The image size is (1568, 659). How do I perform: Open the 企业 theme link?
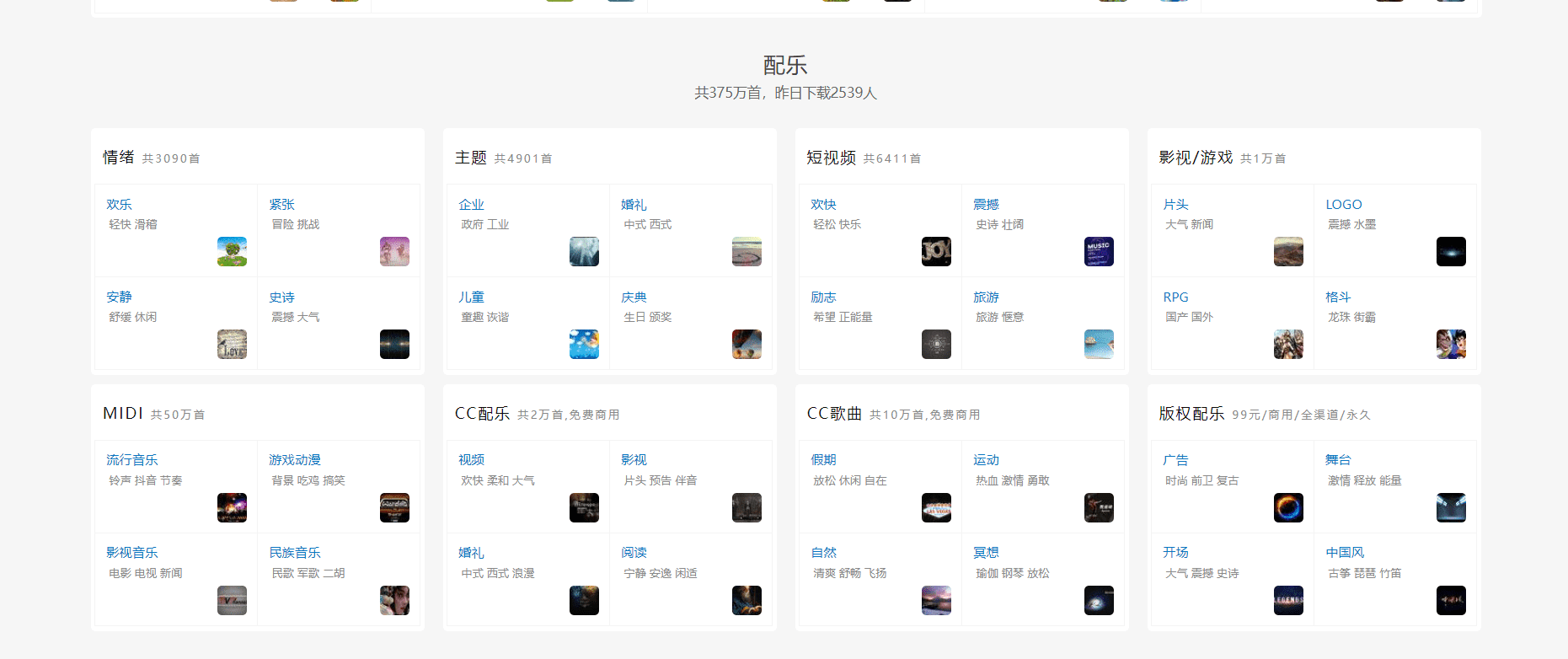[x=471, y=204]
